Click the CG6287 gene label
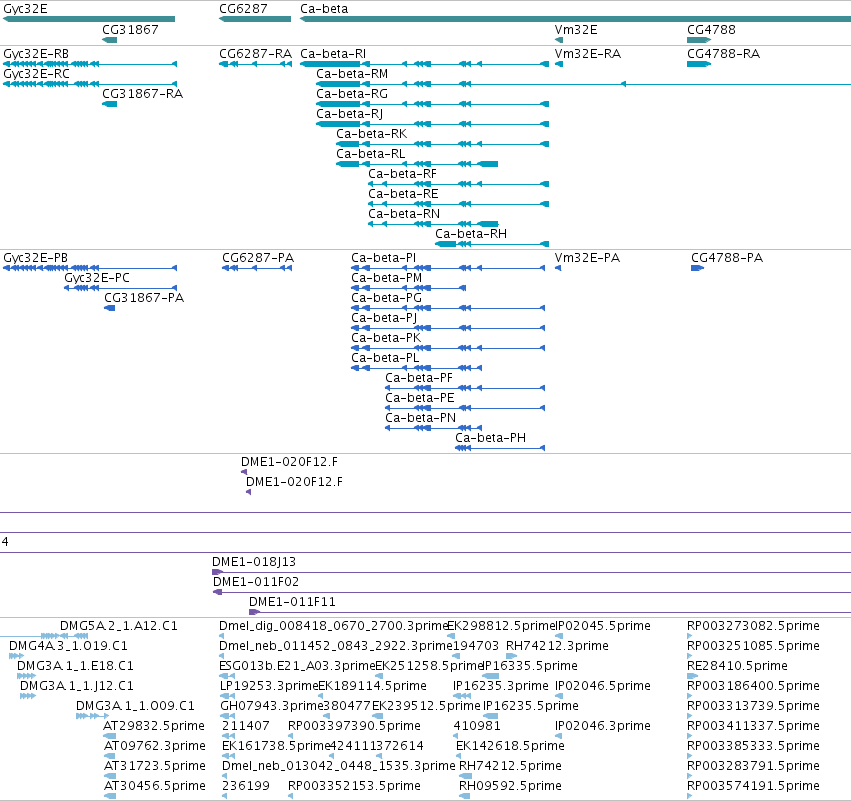The height and width of the screenshot is (801, 851). point(243,9)
